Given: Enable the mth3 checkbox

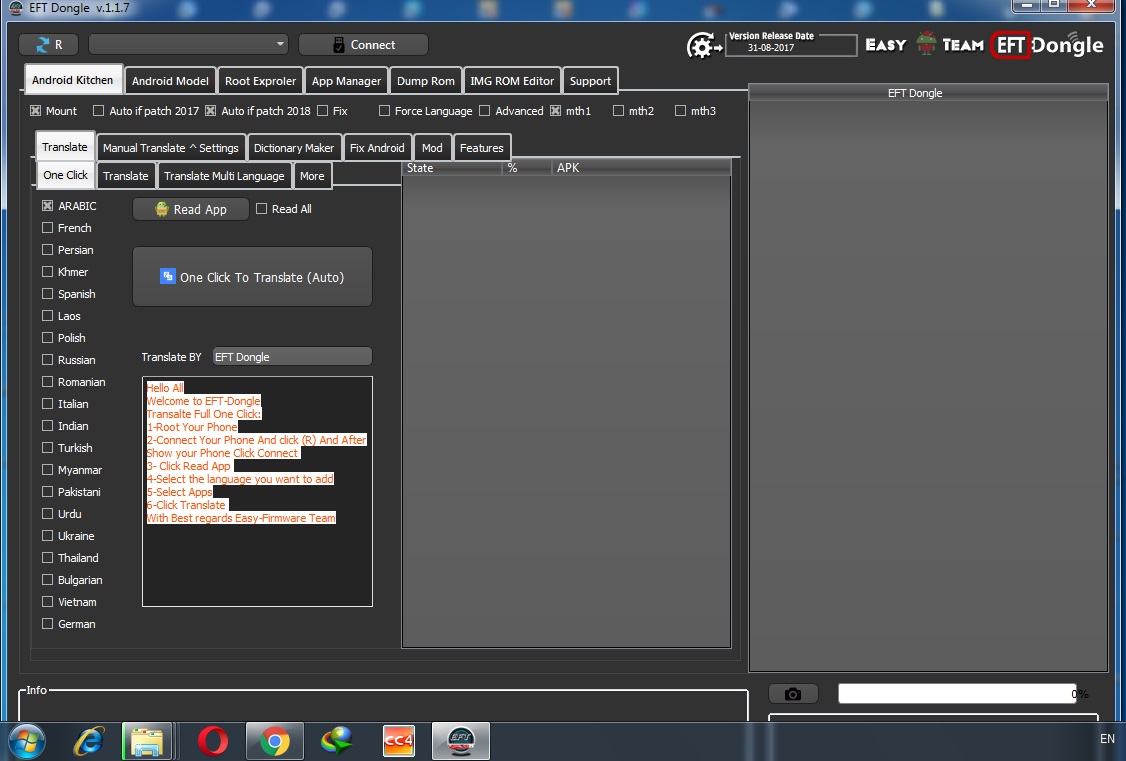Looking at the screenshot, I should coord(680,111).
